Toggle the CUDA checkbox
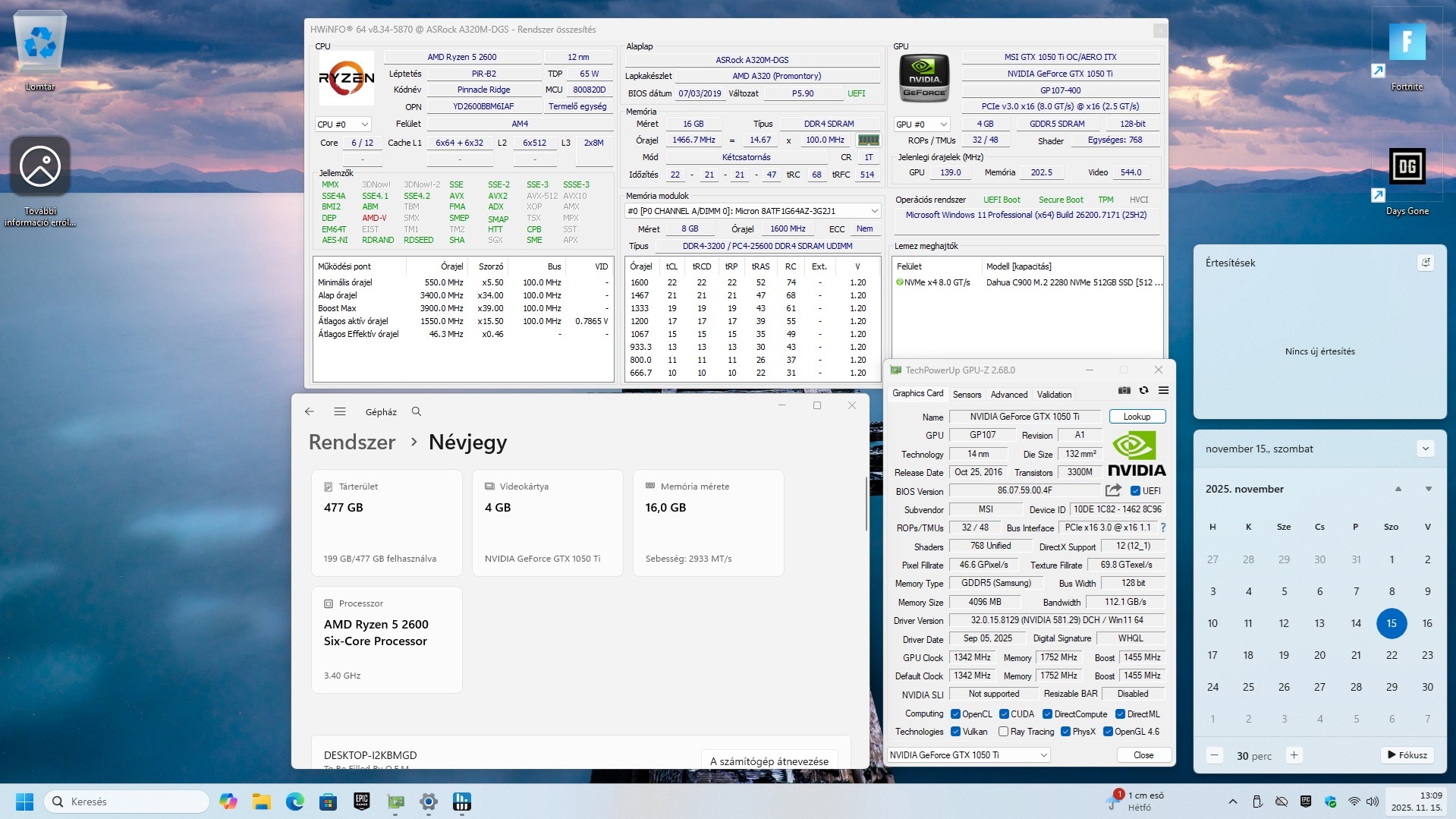Viewport: 1456px width, 819px height. pos(1004,713)
